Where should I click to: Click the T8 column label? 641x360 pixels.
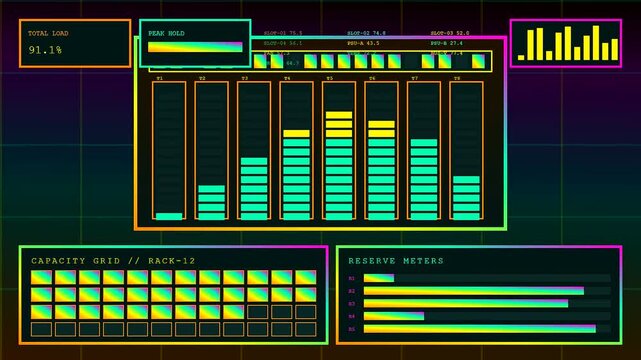(457, 78)
